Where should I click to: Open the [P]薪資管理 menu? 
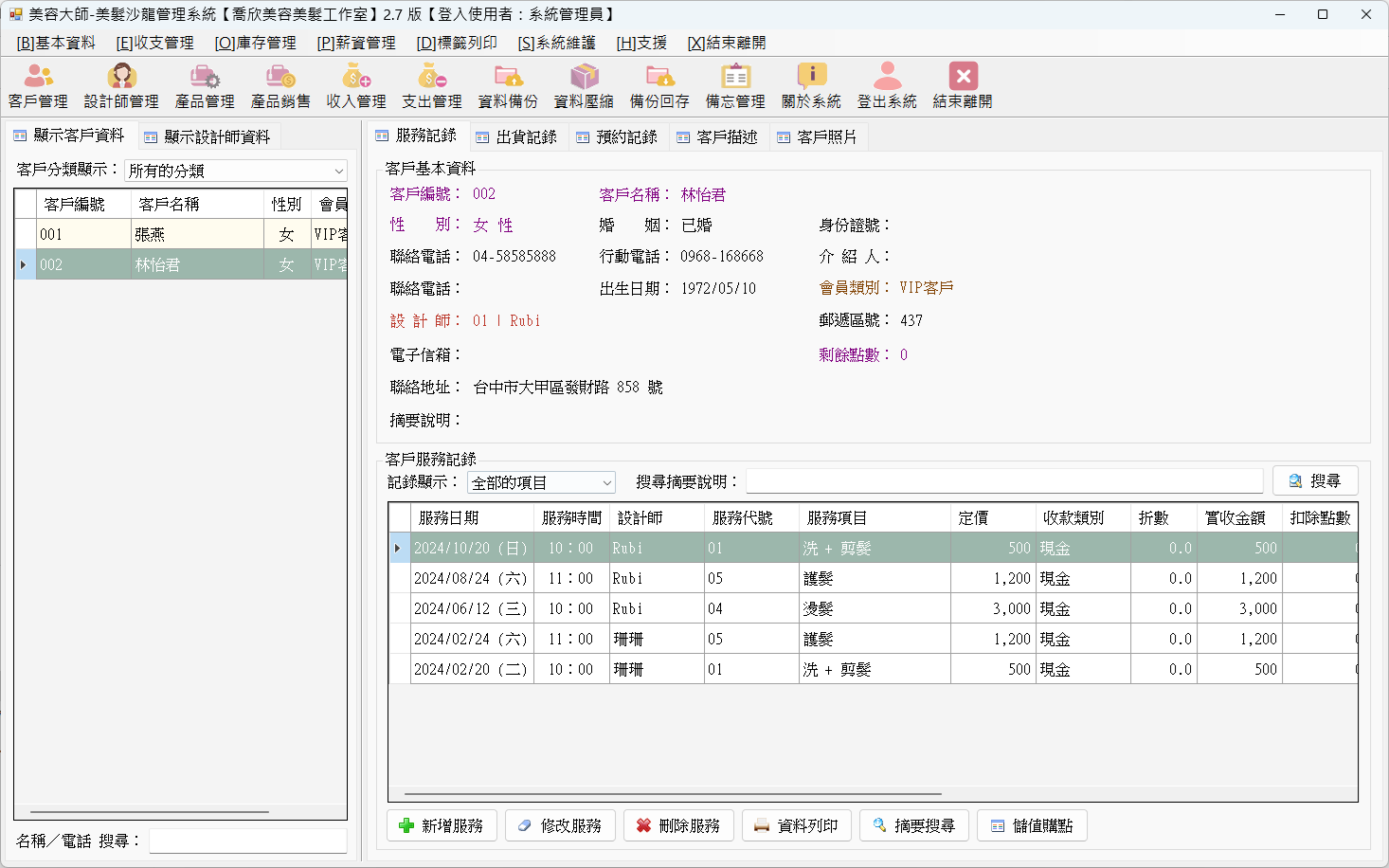(356, 43)
